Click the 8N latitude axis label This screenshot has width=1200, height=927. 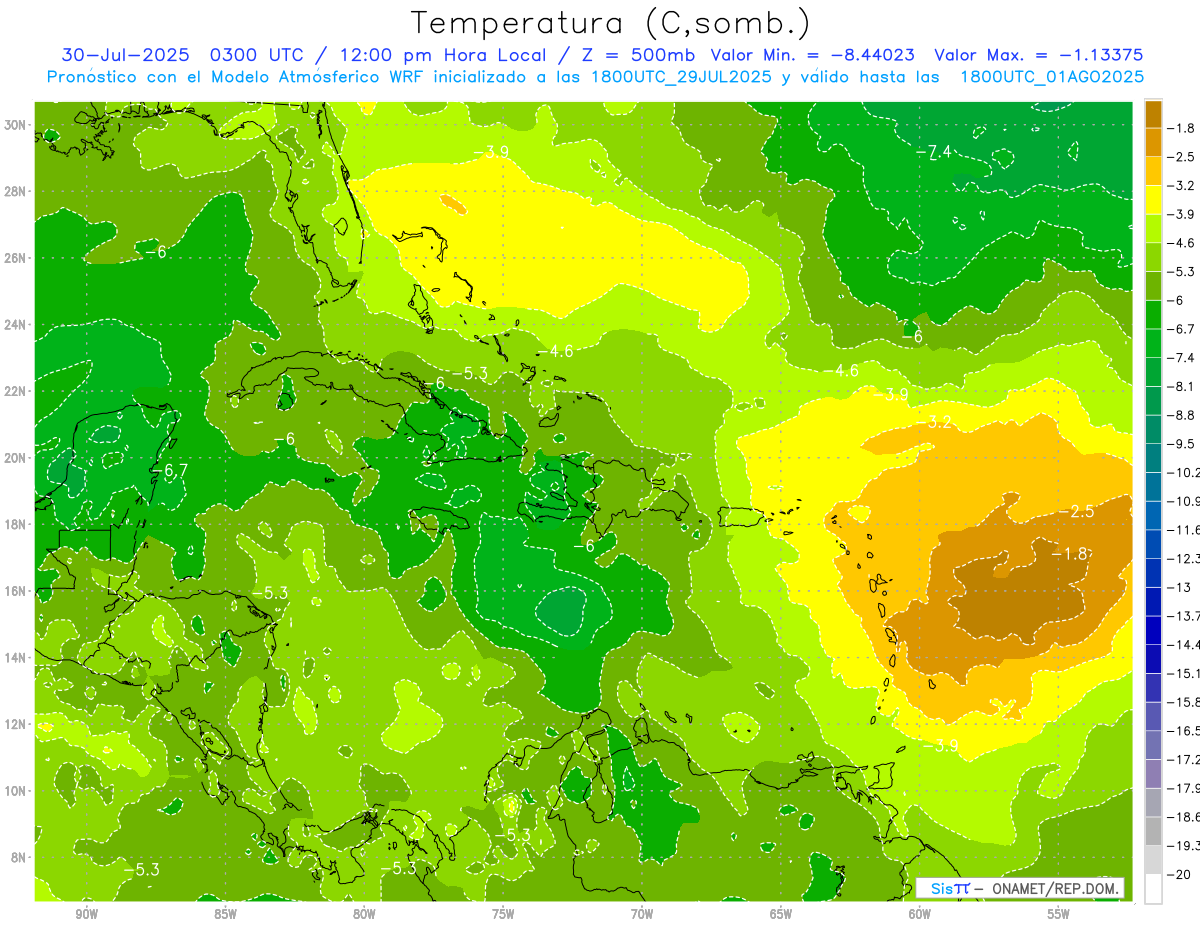click(20, 857)
